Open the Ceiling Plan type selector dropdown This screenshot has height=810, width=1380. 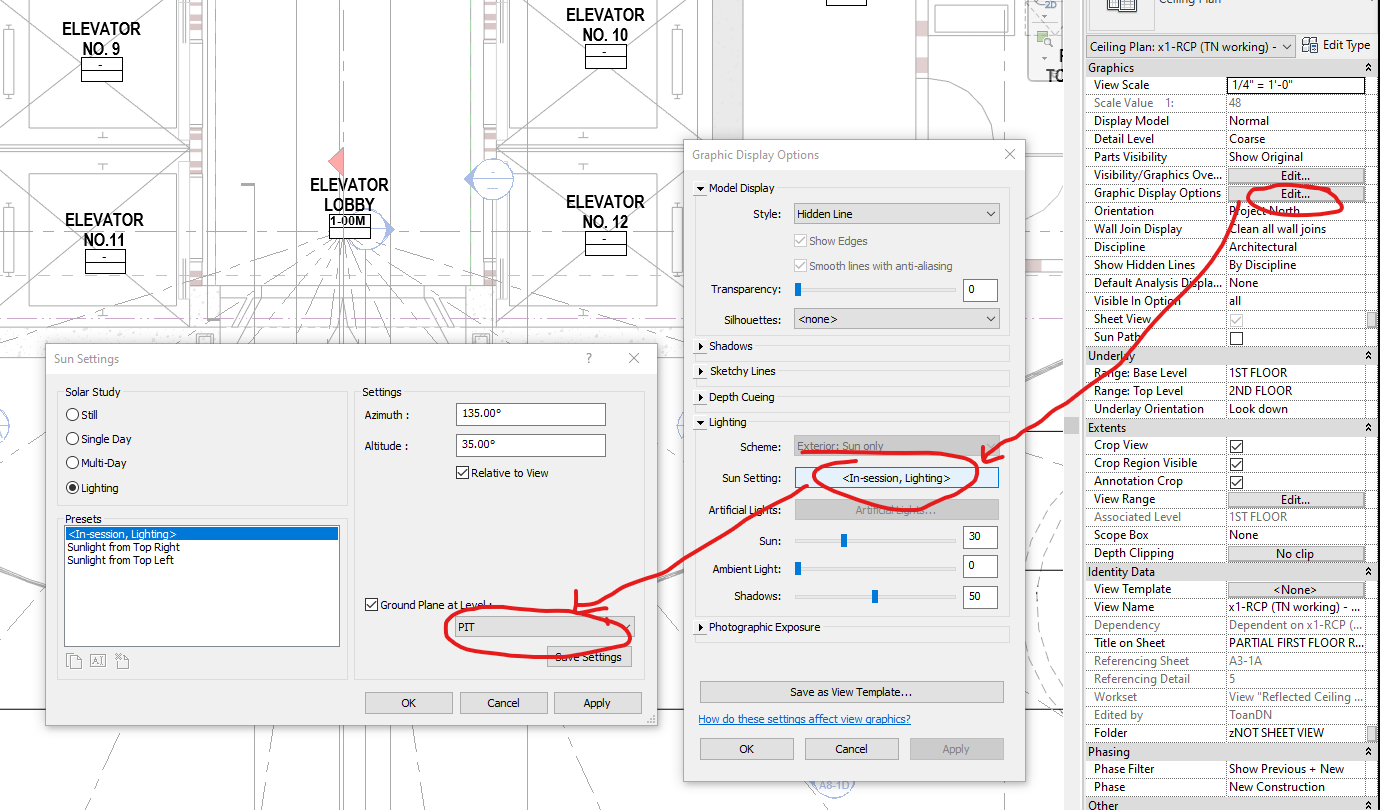pyautogui.click(x=1286, y=45)
